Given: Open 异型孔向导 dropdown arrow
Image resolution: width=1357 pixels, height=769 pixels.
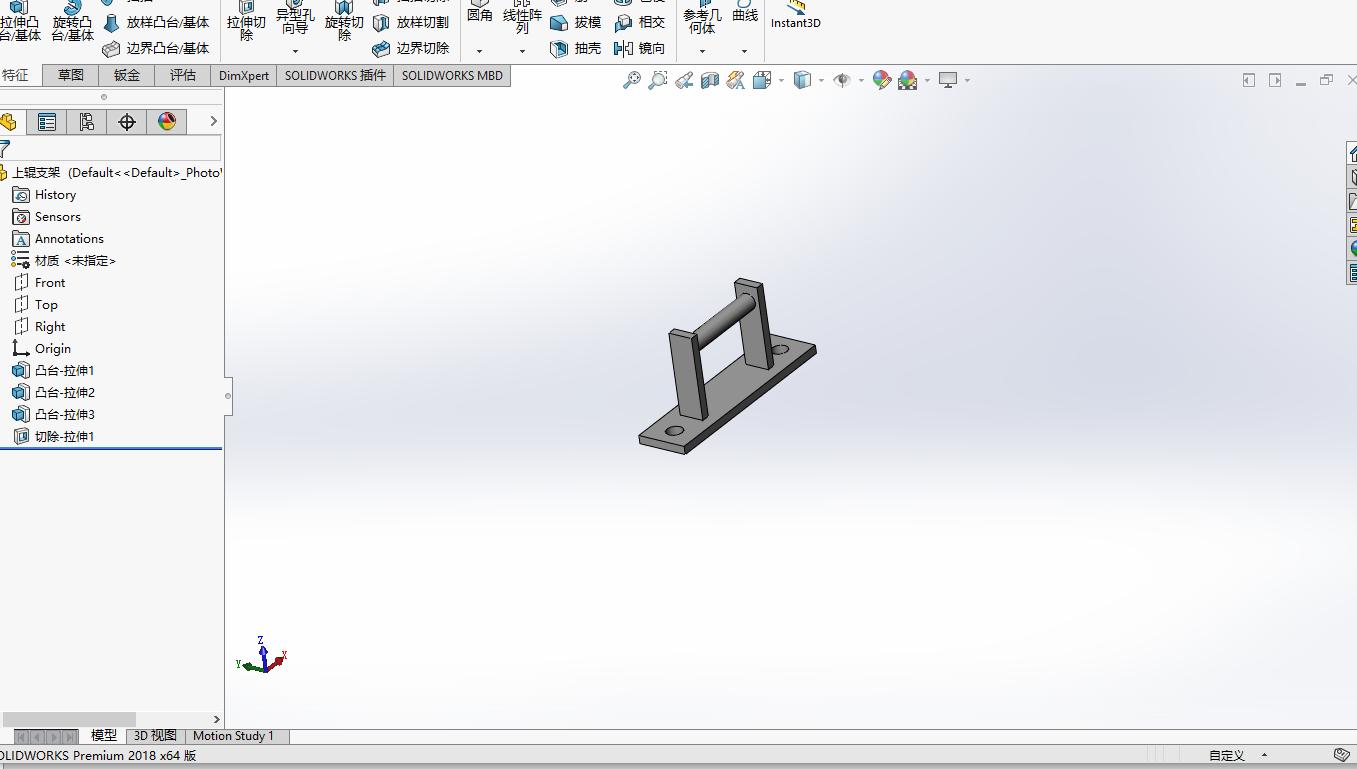Looking at the screenshot, I should click(295, 51).
